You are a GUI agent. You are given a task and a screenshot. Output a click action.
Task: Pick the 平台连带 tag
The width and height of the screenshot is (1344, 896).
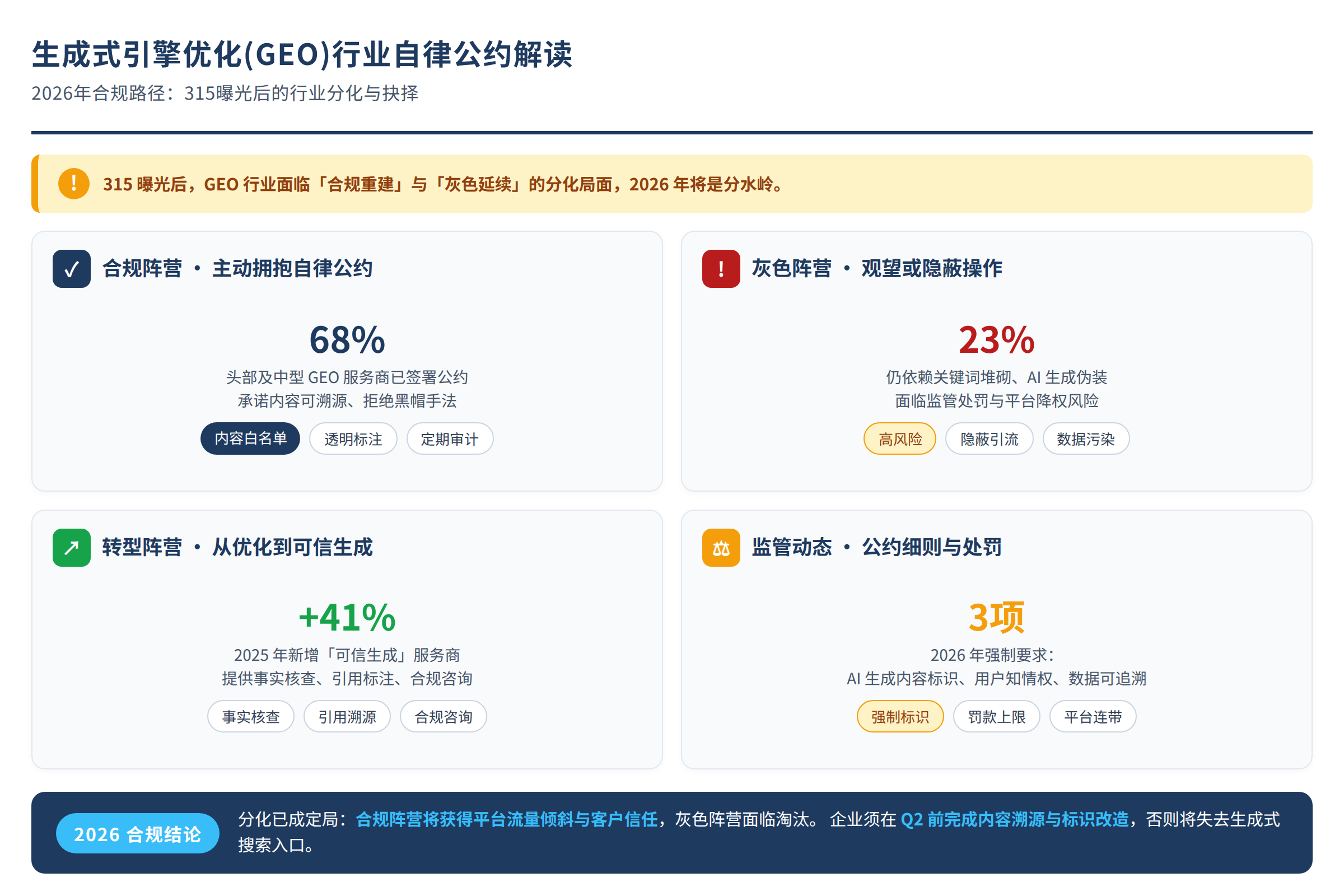point(1093,716)
